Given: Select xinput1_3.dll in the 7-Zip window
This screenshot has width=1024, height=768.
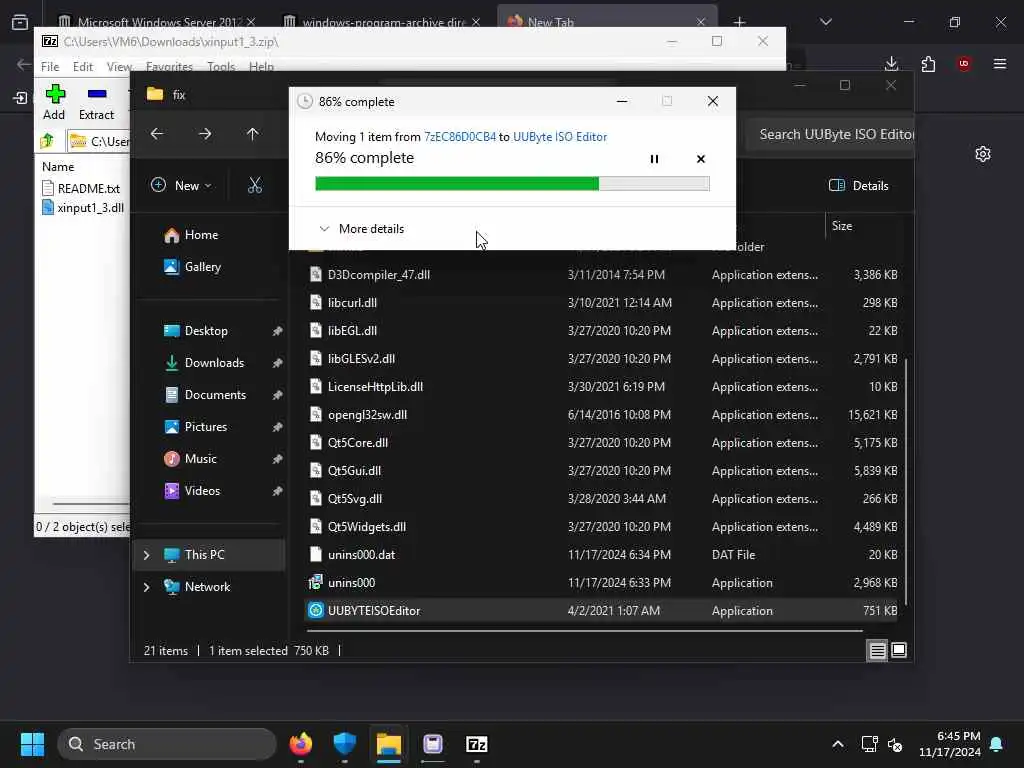Looking at the screenshot, I should pos(83,208).
